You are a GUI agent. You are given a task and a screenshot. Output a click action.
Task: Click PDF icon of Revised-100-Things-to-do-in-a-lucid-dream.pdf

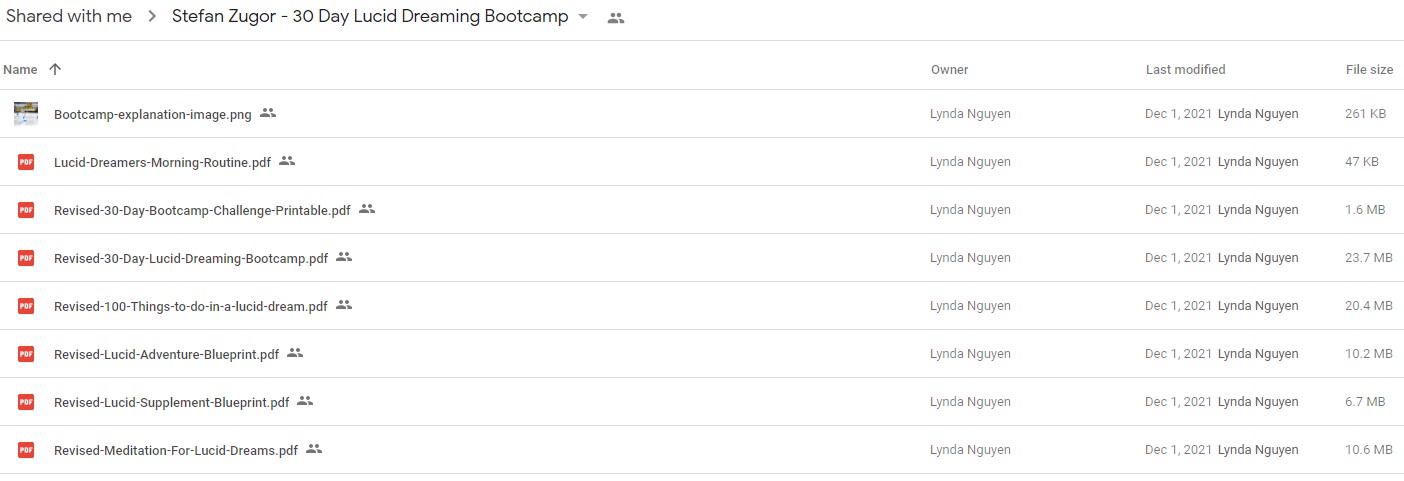pos(26,306)
